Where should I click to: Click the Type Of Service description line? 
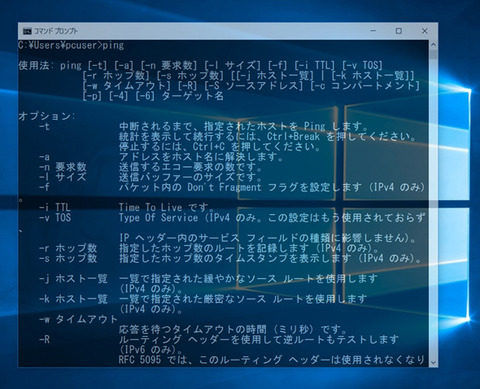click(272, 218)
